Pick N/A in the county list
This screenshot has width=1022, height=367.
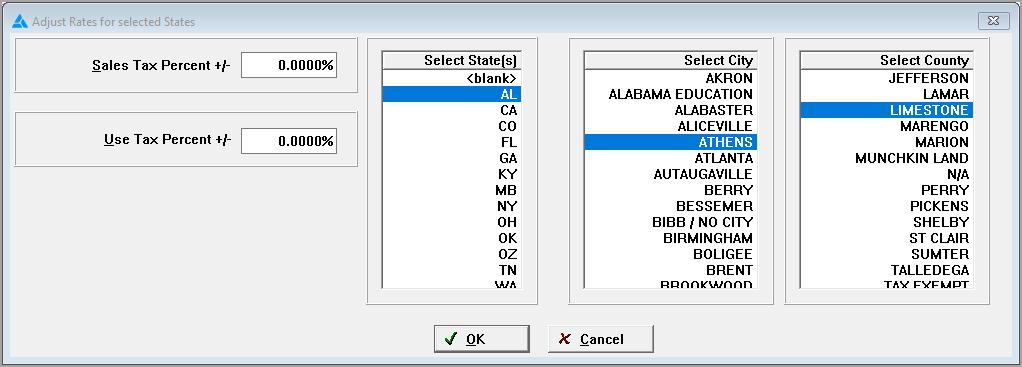[886, 174]
